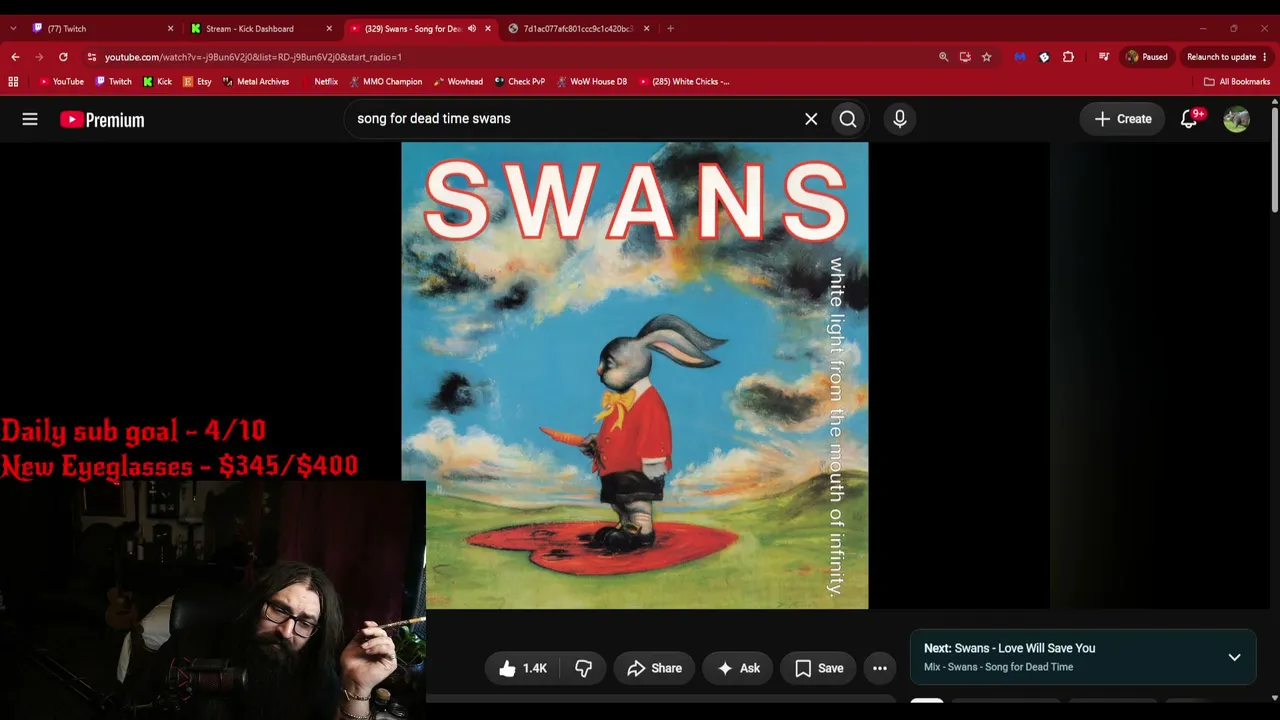Dislike the video with thumbs down
Image resolution: width=1280 pixels, height=720 pixels.
tap(584, 668)
